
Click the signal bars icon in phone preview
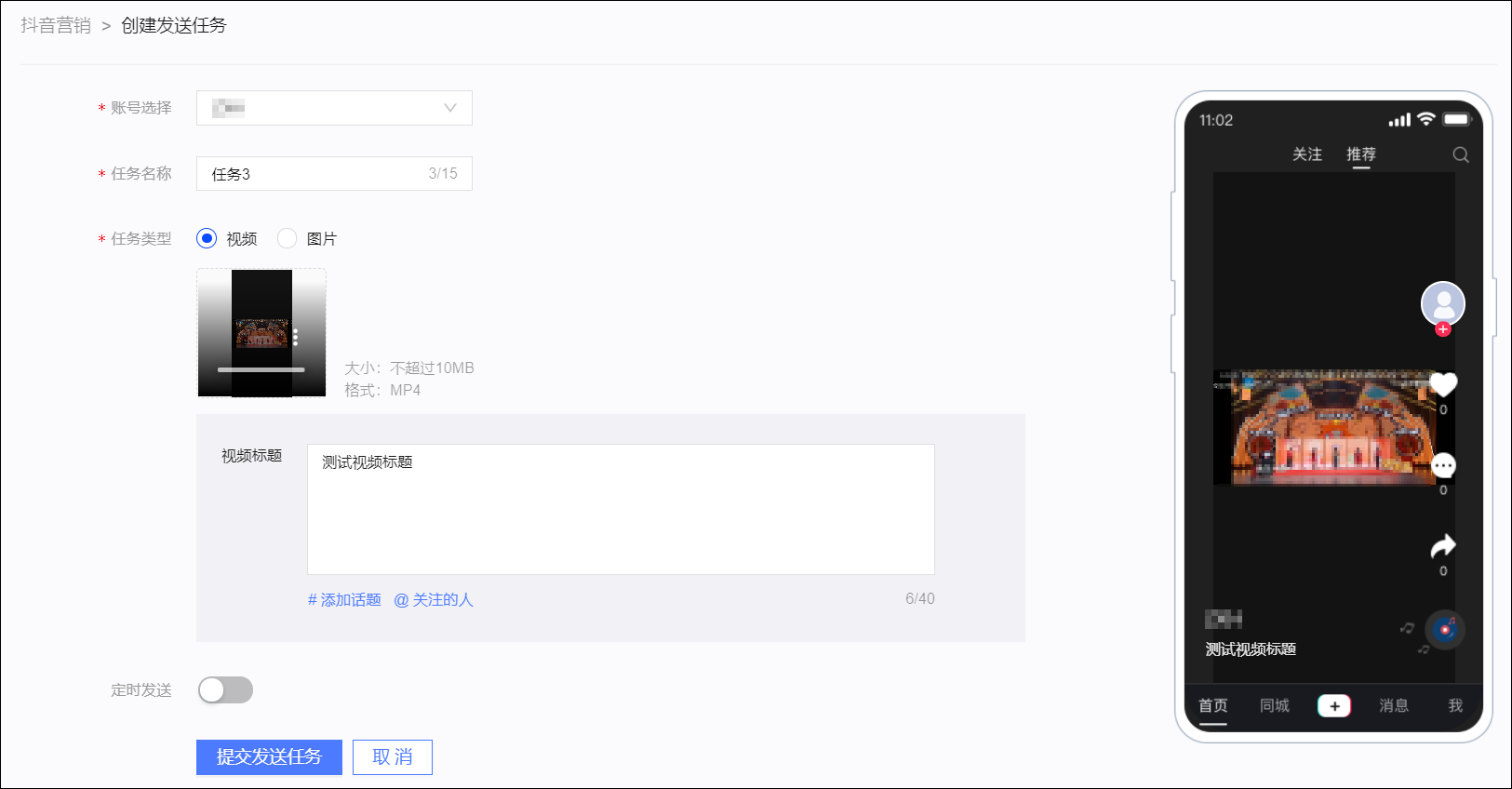(1399, 120)
